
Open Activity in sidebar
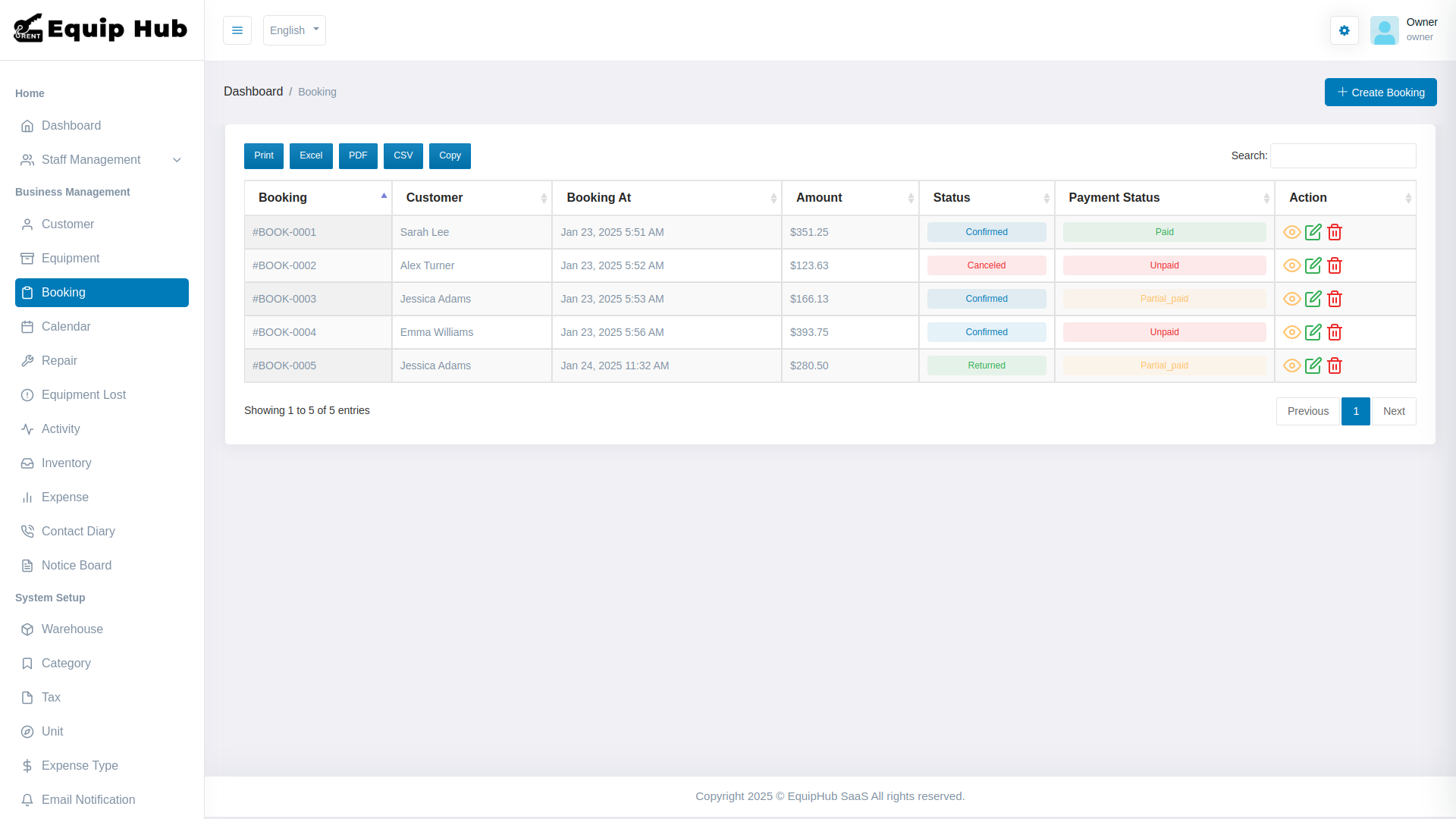coord(102,429)
